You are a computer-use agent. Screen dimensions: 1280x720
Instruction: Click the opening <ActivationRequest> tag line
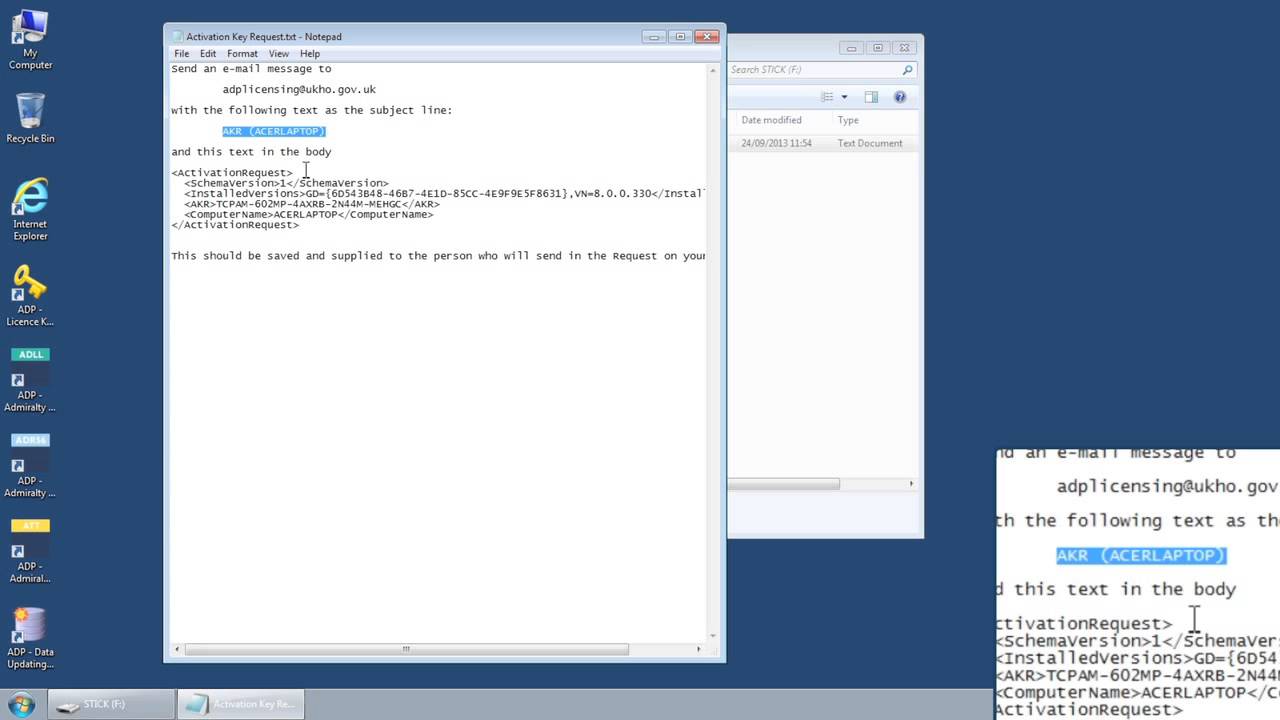pyautogui.click(x=232, y=173)
